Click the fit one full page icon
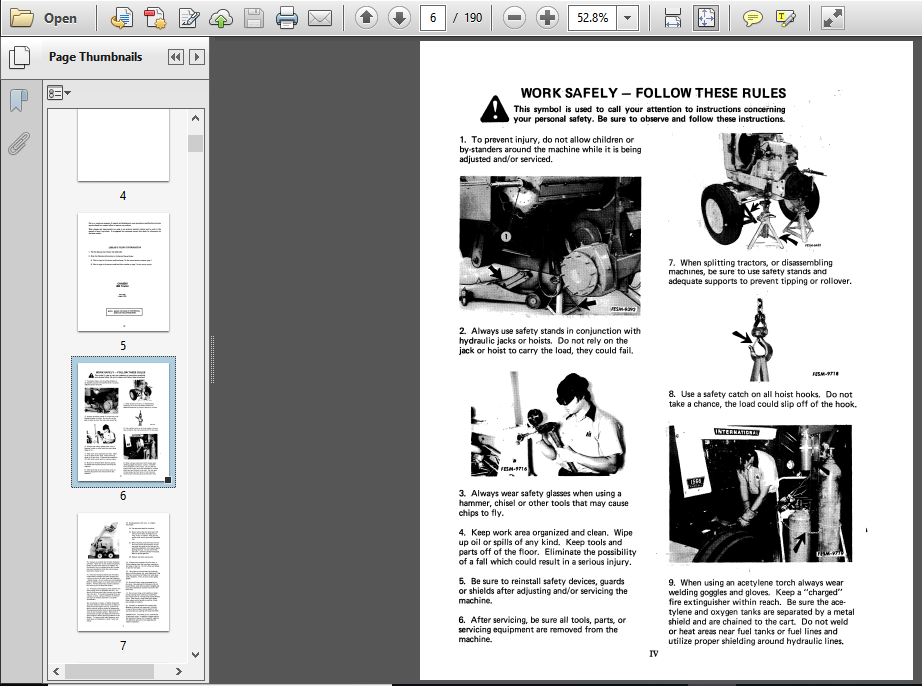The image size is (922, 686). tap(706, 18)
